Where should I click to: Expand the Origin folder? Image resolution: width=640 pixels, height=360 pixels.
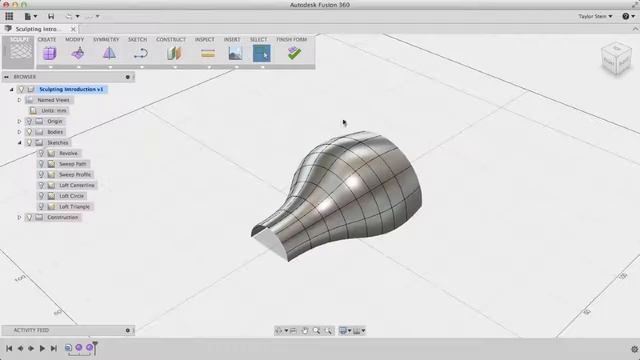[x=19, y=121]
